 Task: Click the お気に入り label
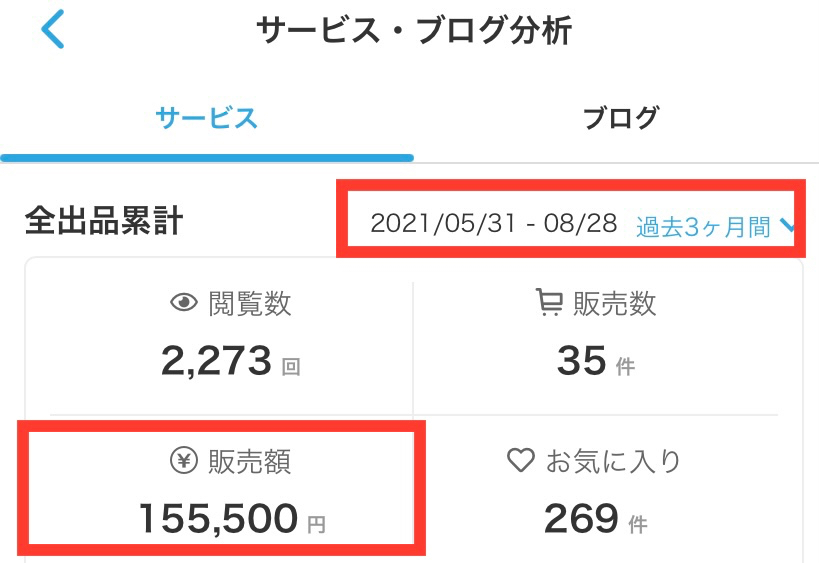tap(613, 461)
